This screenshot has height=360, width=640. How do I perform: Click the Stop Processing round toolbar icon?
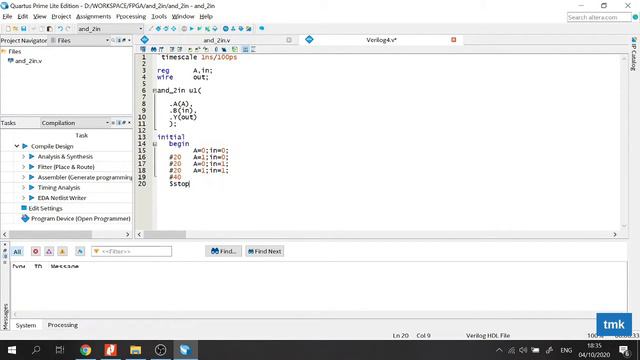point(184,29)
